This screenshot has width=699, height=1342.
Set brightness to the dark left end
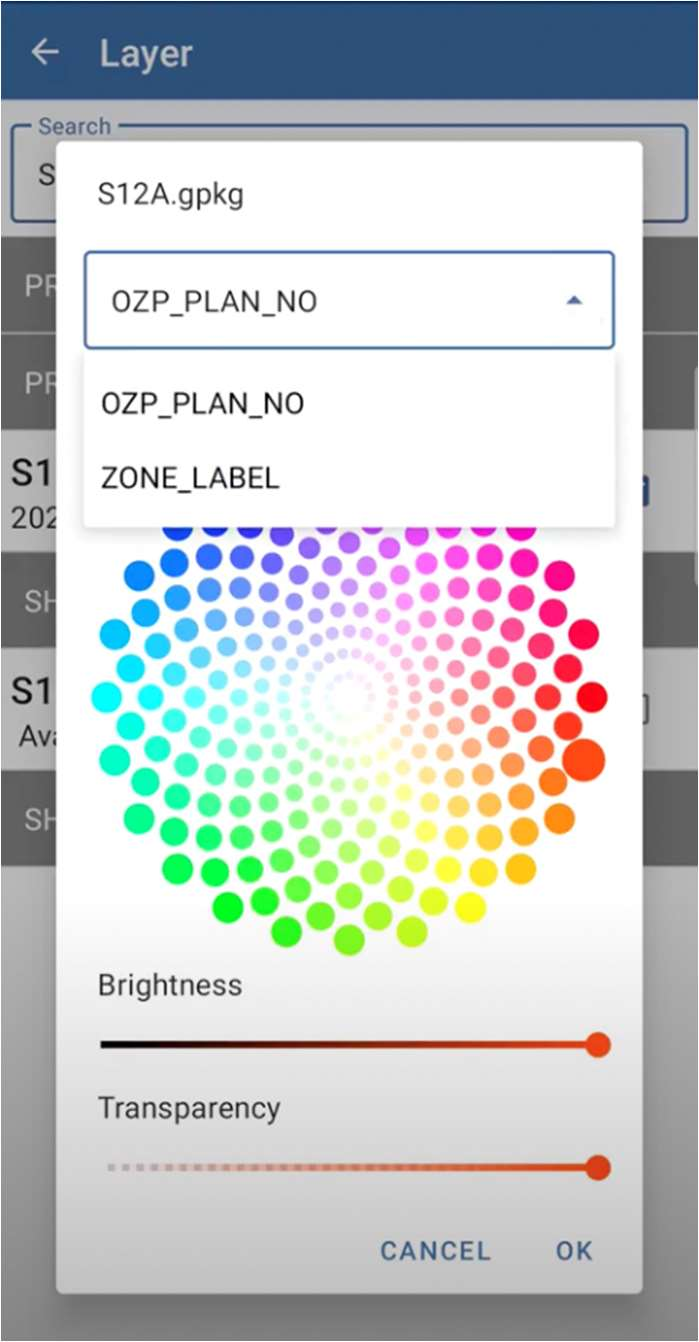pyautogui.click(x=106, y=1045)
